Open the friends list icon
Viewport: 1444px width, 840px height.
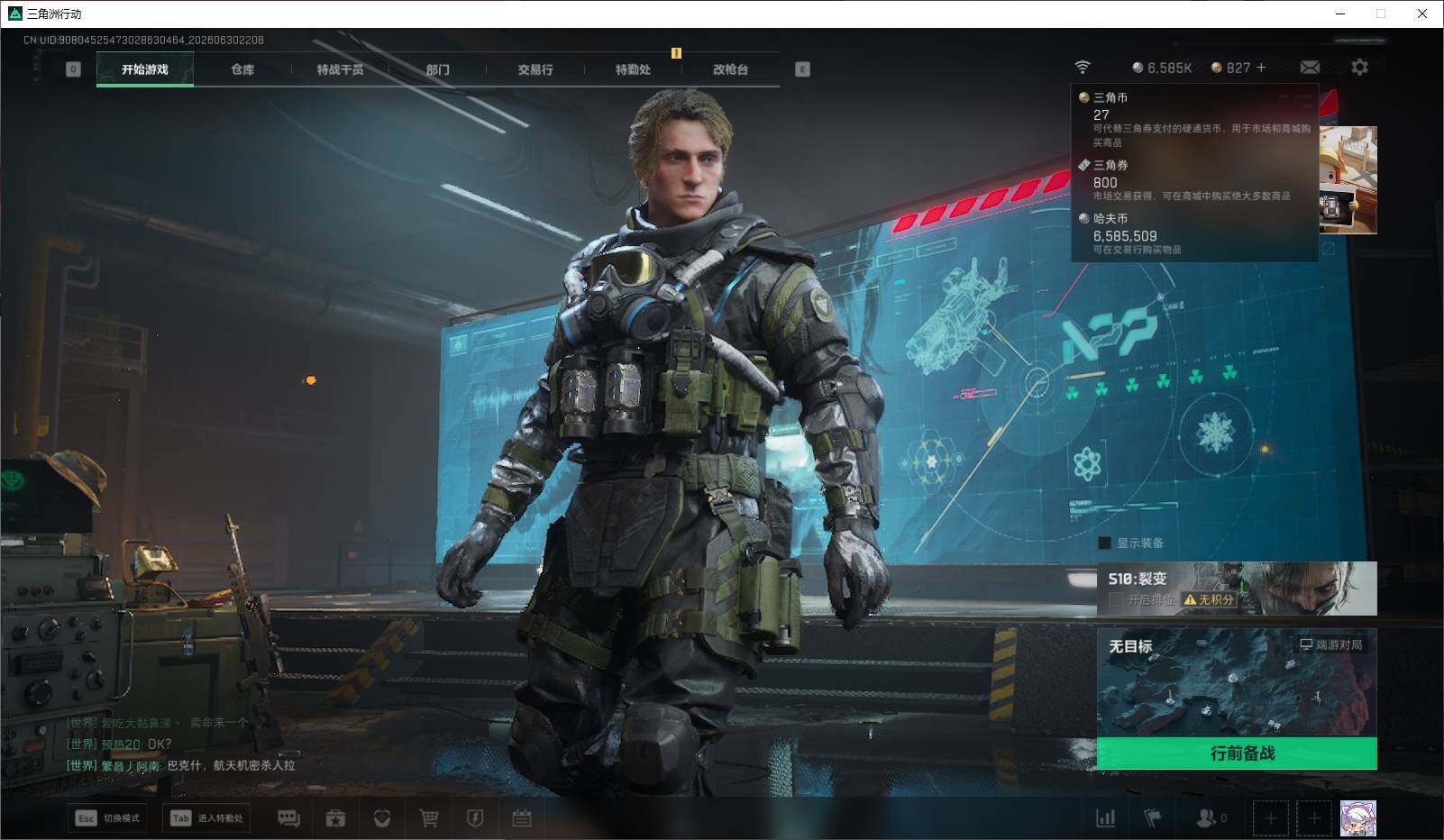1211,818
